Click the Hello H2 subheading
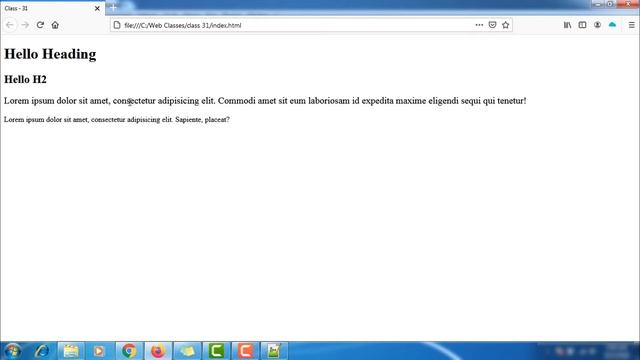 pyautogui.click(x=25, y=79)
